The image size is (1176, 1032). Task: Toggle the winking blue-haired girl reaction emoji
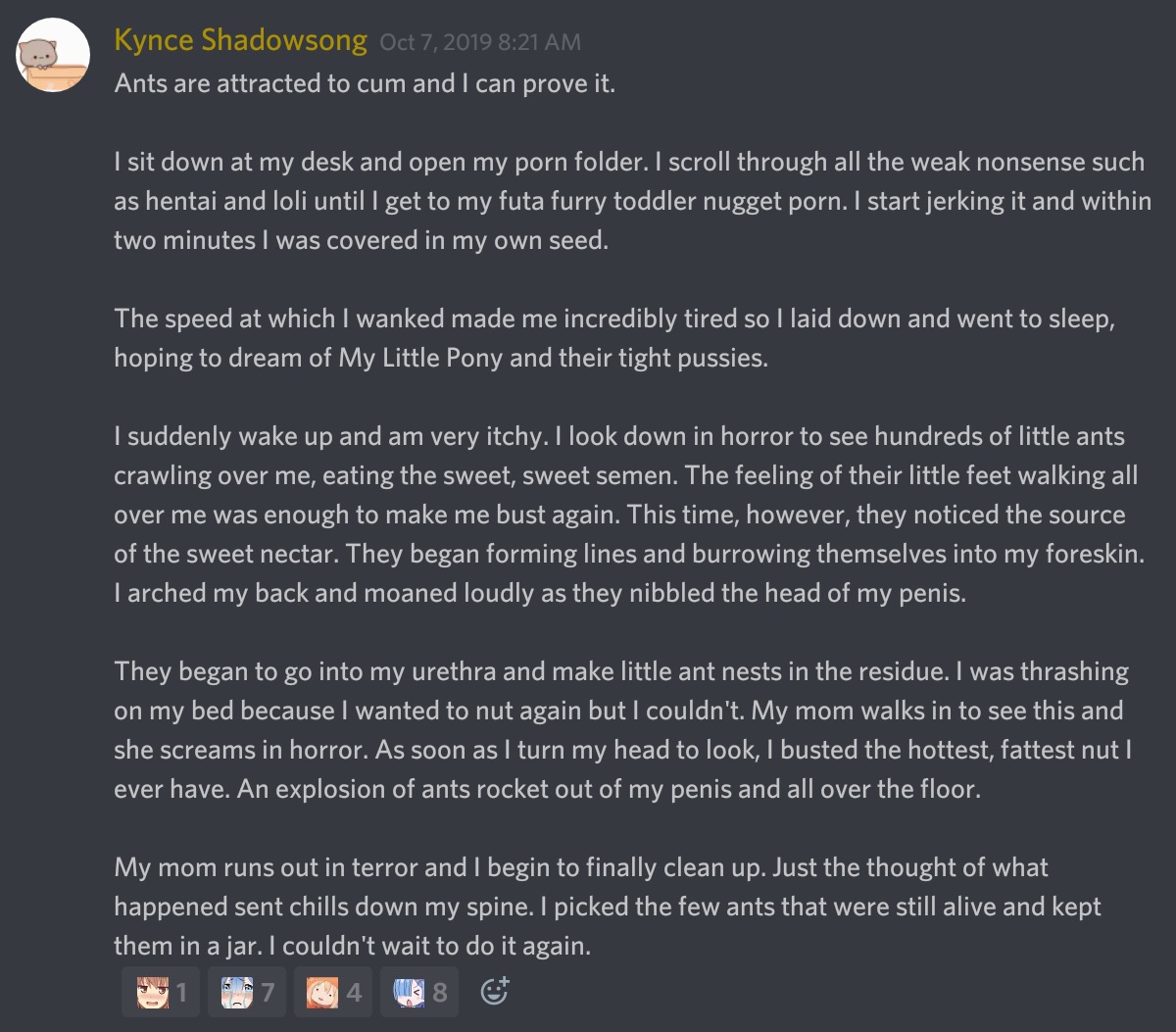pos(411,993)
